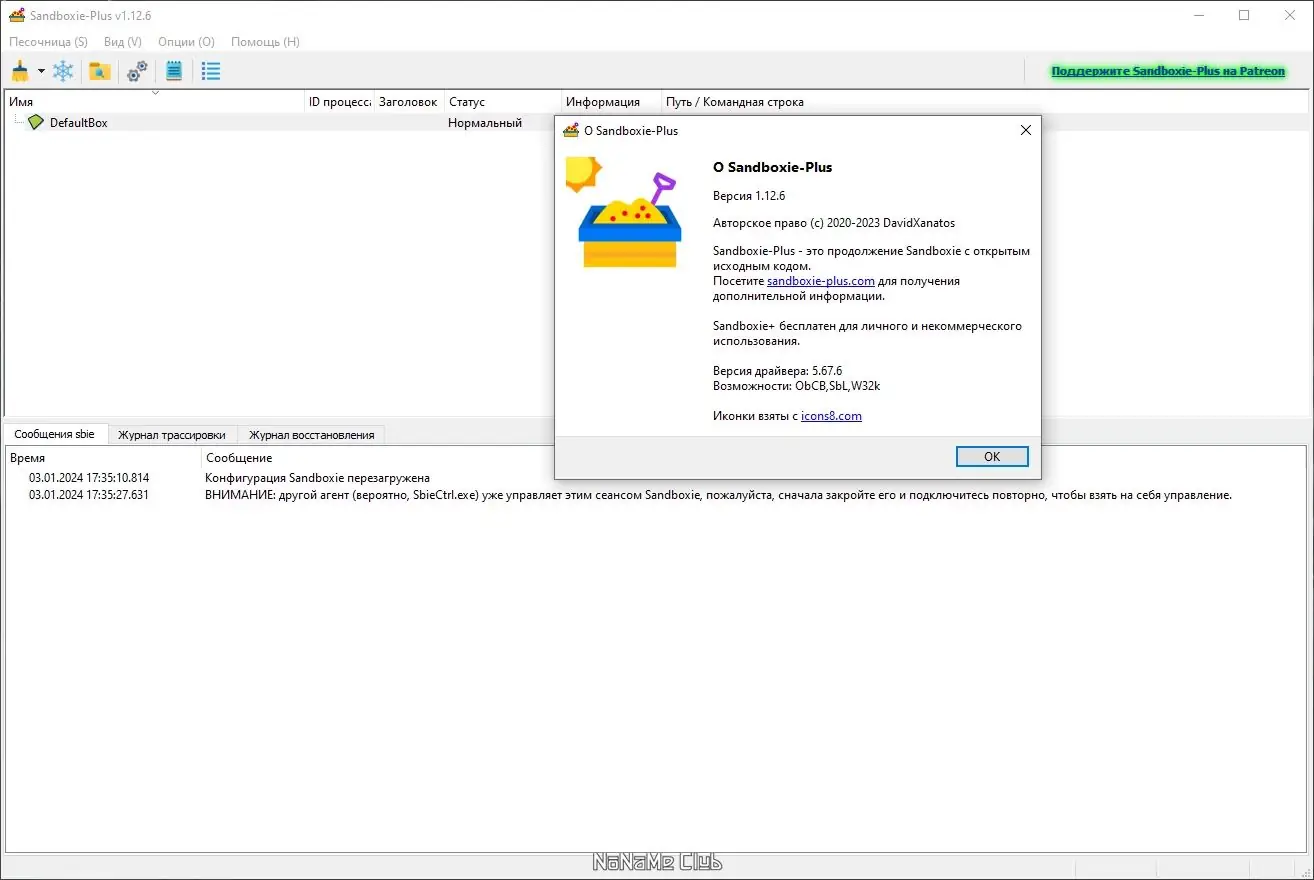Viewport: 1314px width, 880px height.
Task: Click the folder with magnifier toolbar icon
Action: coord(100,71)
